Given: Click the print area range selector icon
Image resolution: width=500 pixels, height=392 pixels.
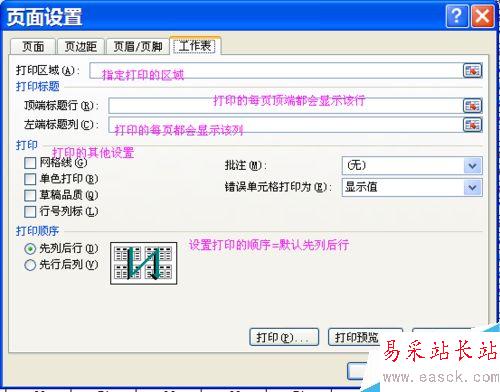Looking at the screenshot, I should pyautogui.click(x=472, y=71).
